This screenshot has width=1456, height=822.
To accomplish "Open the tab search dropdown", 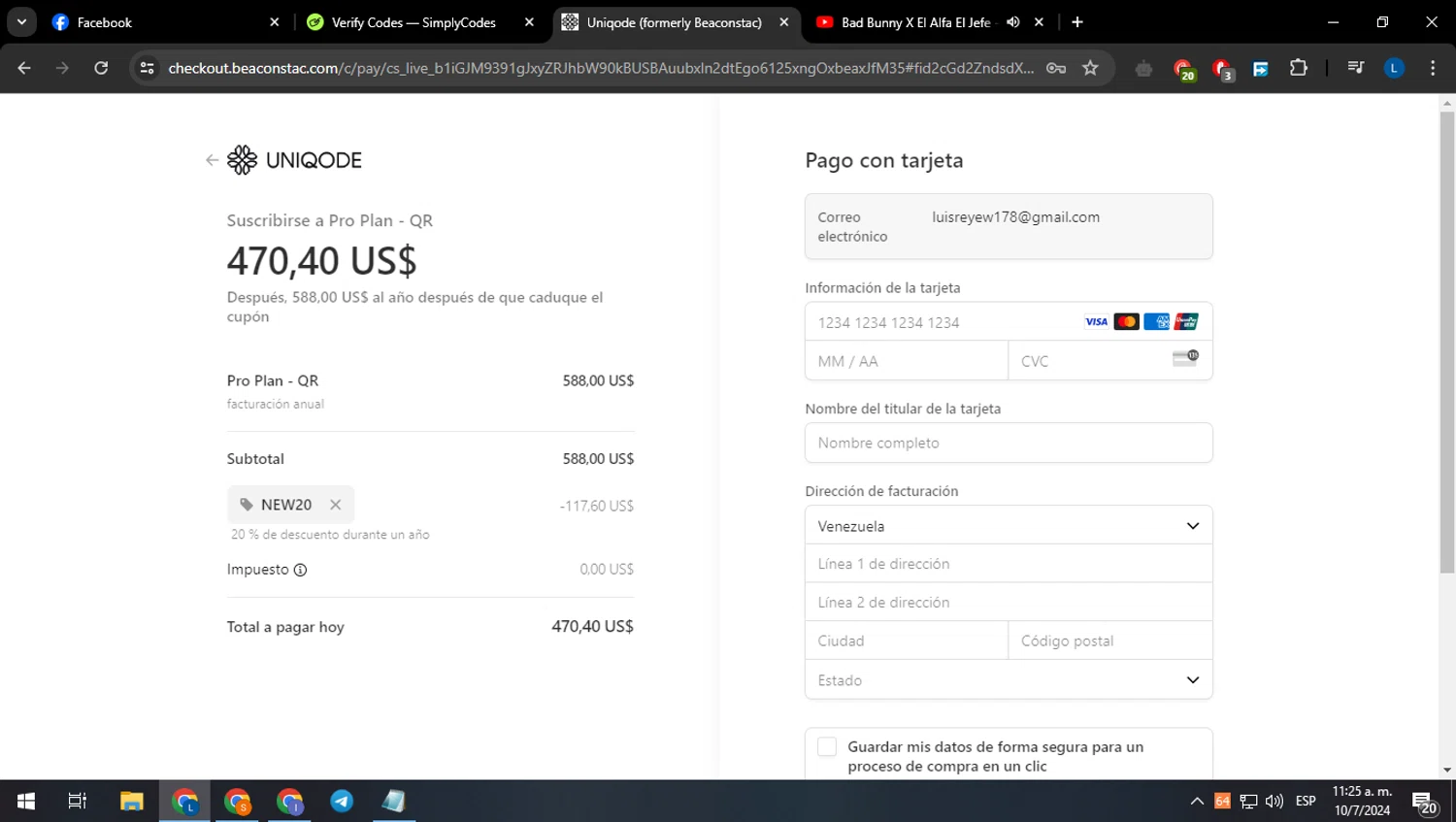I will [21, 22].
